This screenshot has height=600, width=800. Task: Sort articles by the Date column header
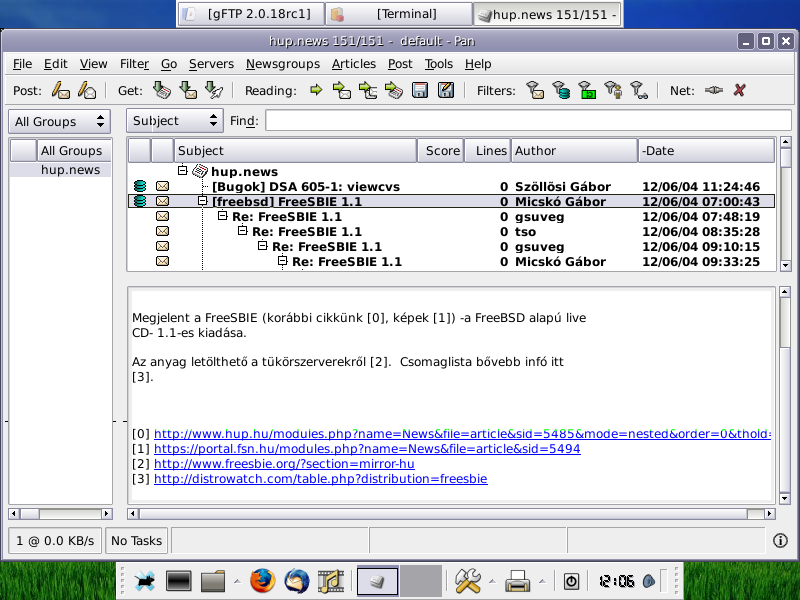point(706,151)
